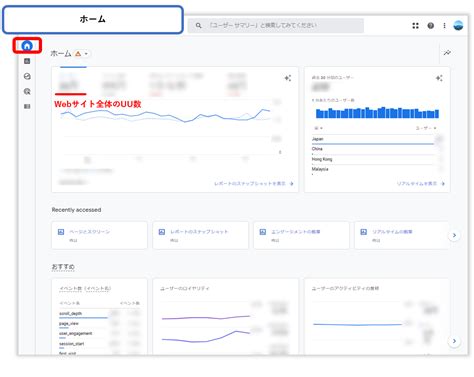Click the report icon on リアルタイムの概要 card
474x377 pixels.
click(x=364, y=232)
